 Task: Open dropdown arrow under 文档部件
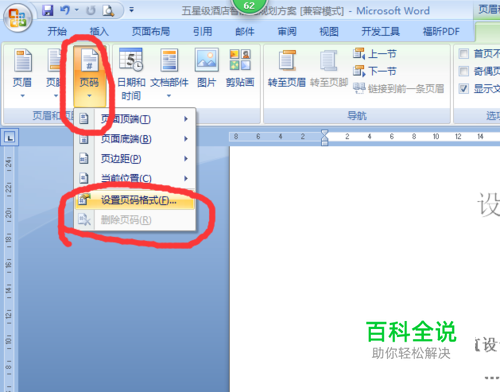coord(169,96)
